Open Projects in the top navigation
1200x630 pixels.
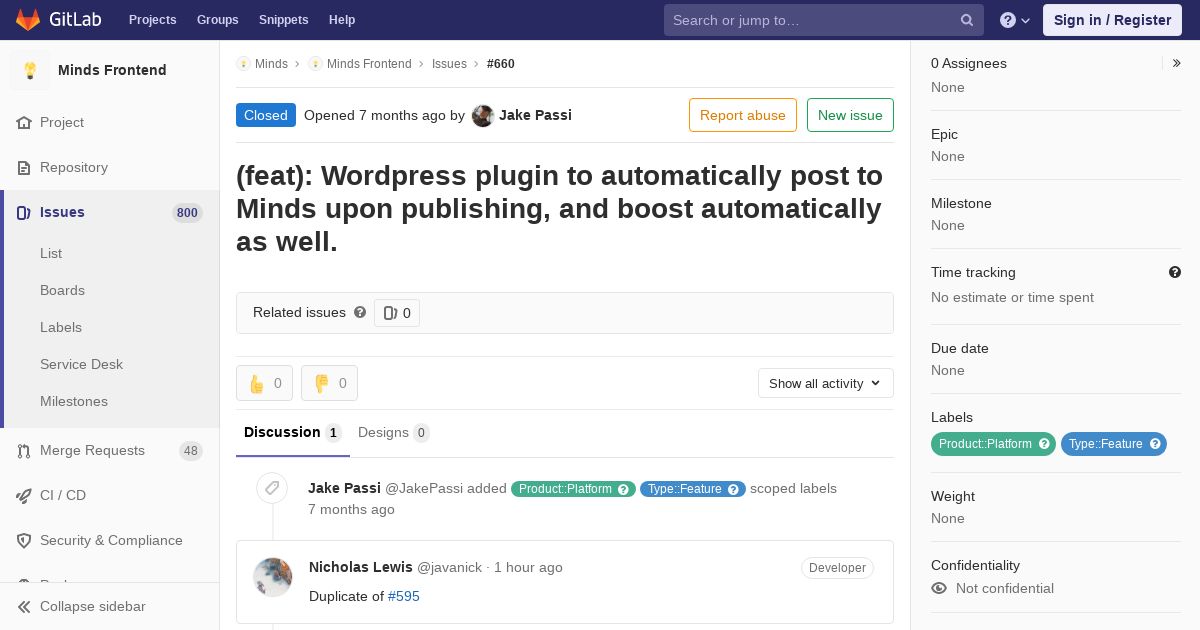pyautogui.click(x=153, y=20)
